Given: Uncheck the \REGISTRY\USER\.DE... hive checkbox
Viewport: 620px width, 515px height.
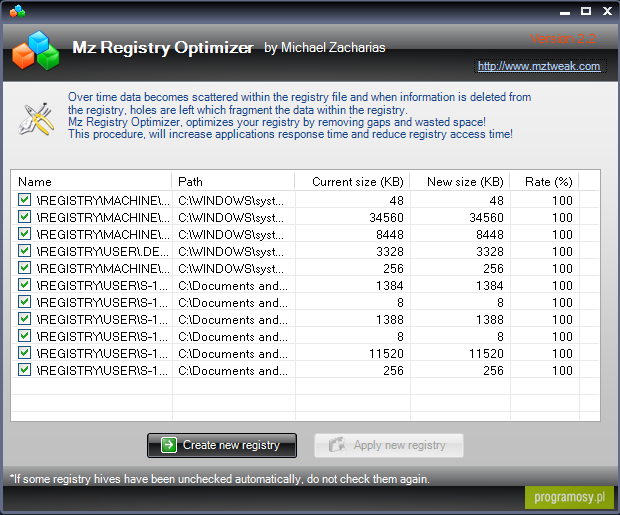Looking at the screenshot, I should pyautogui.click(x=25, y=251).
